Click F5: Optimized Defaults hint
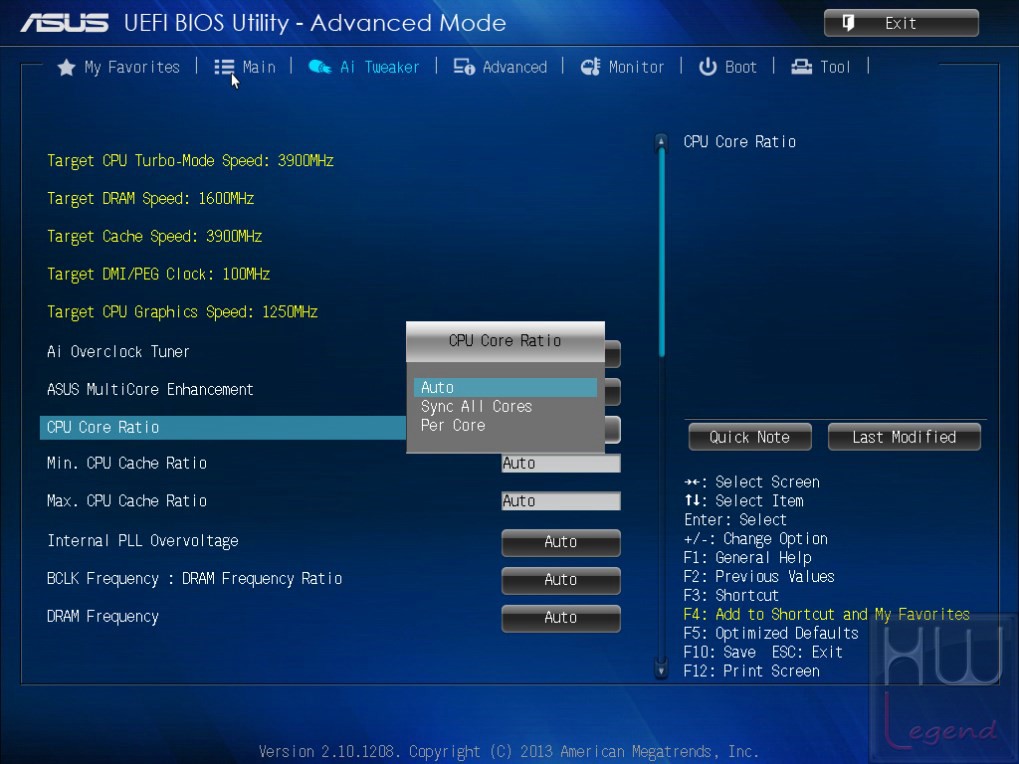 coord(771,633)
